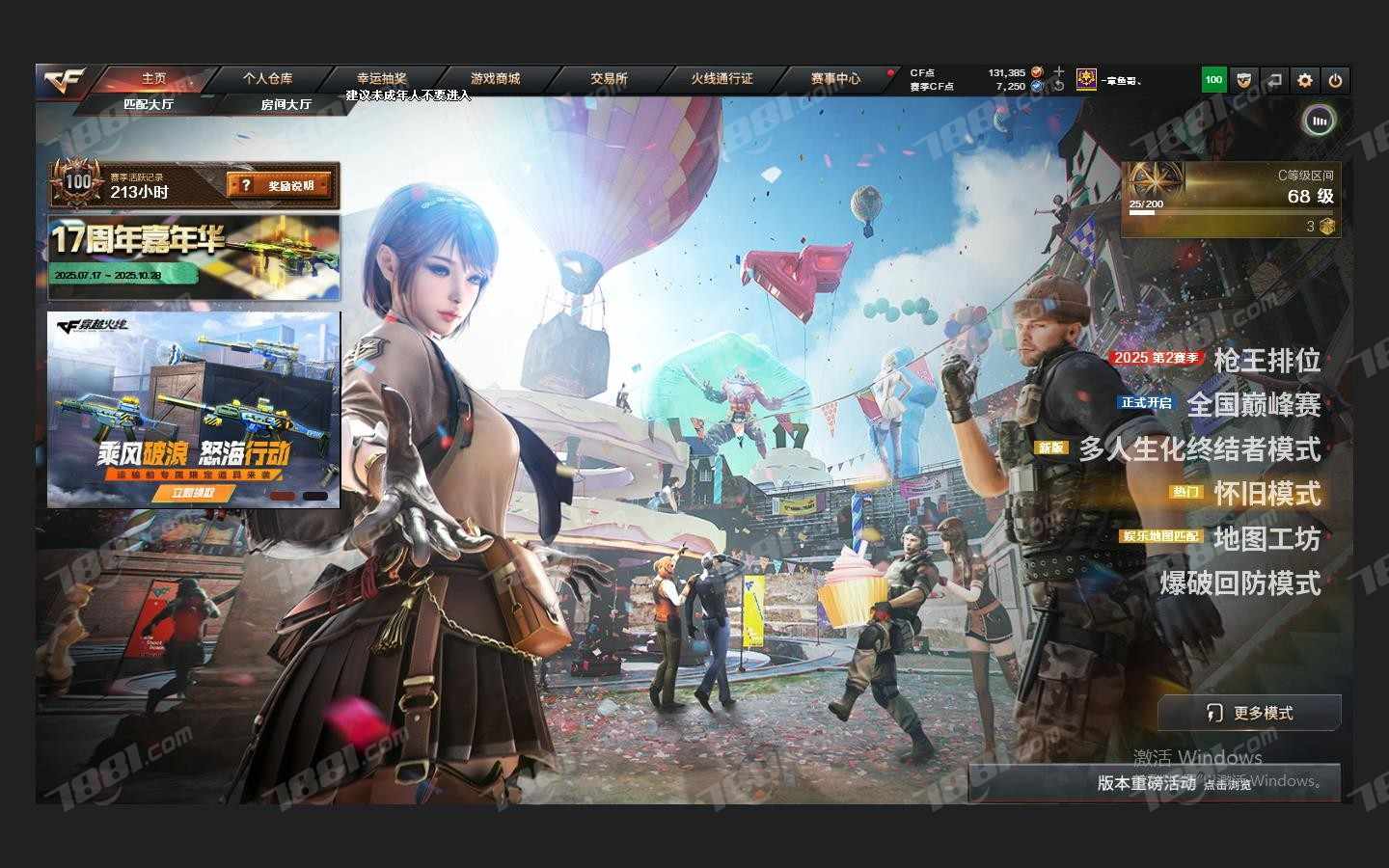The width and height of the screenshot is (1389, 868).
Task: Click the refresh icon beside the CF points
Action: tap(1058, 86)
